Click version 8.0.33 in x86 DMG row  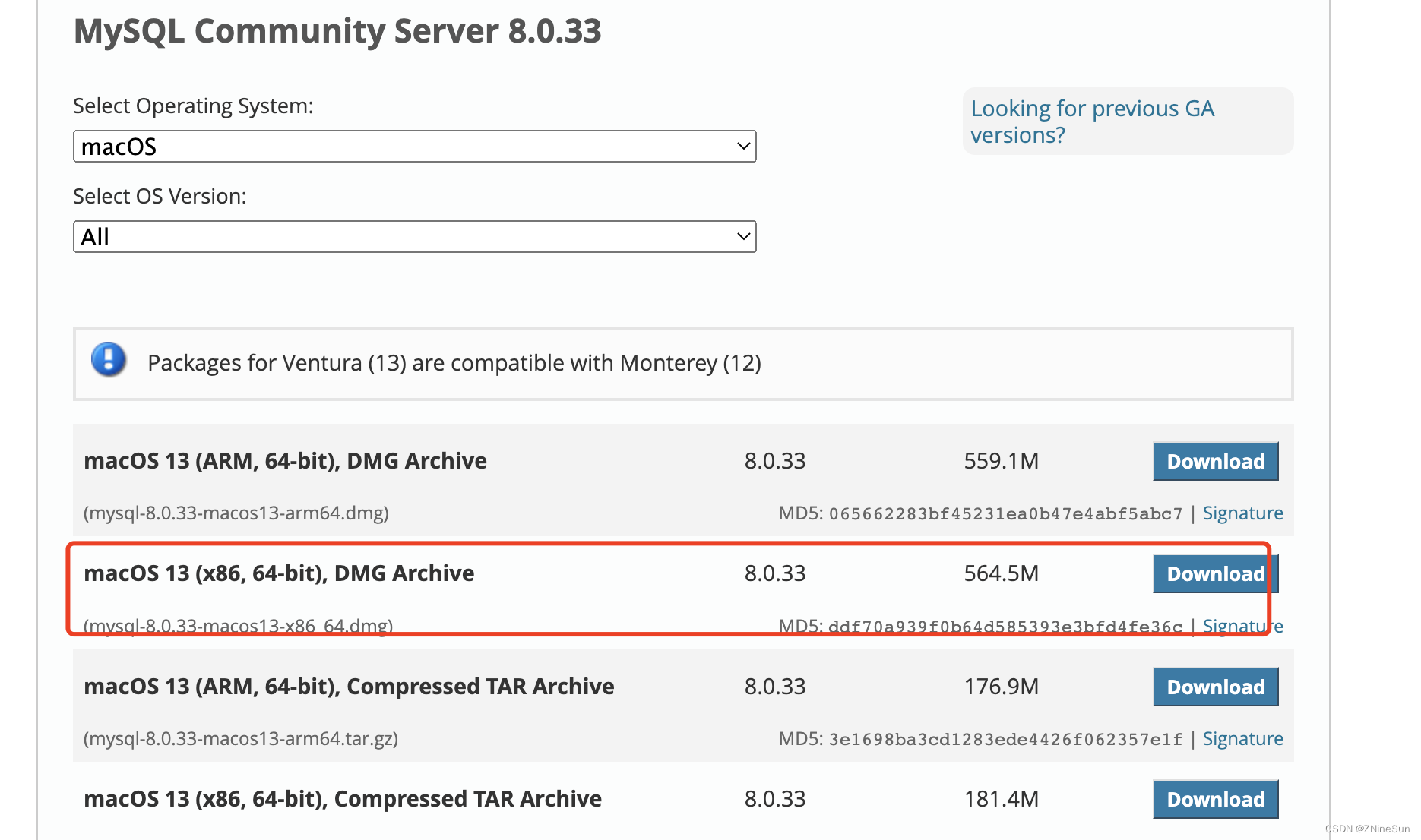click(775, 573)
